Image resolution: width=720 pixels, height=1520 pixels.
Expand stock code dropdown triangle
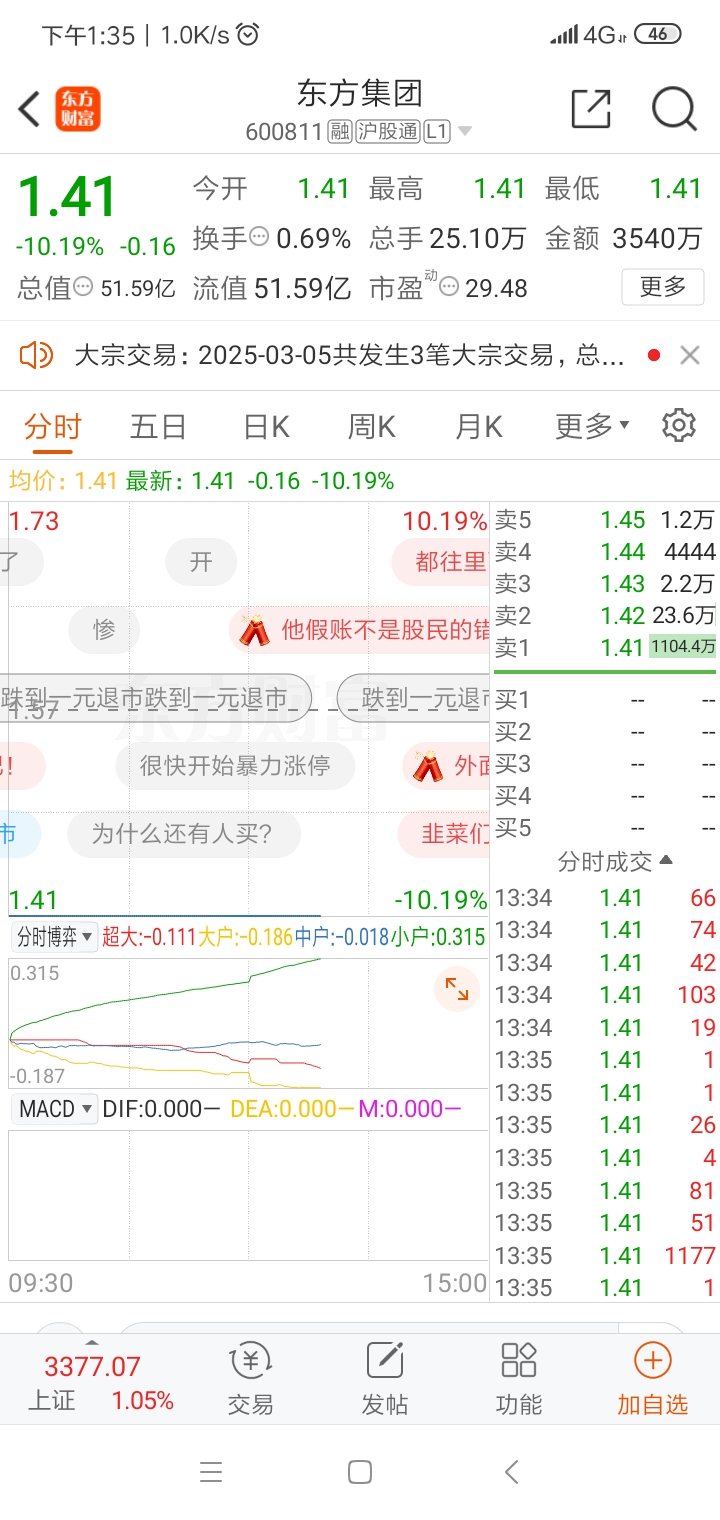pyautogui.click(x=465, y=132)
